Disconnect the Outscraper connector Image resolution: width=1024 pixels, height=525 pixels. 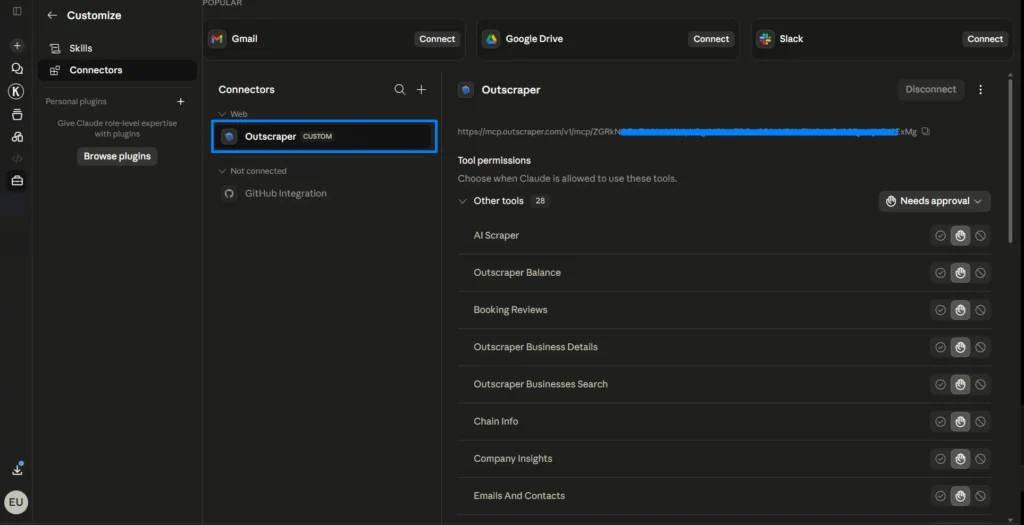(931, 89)
